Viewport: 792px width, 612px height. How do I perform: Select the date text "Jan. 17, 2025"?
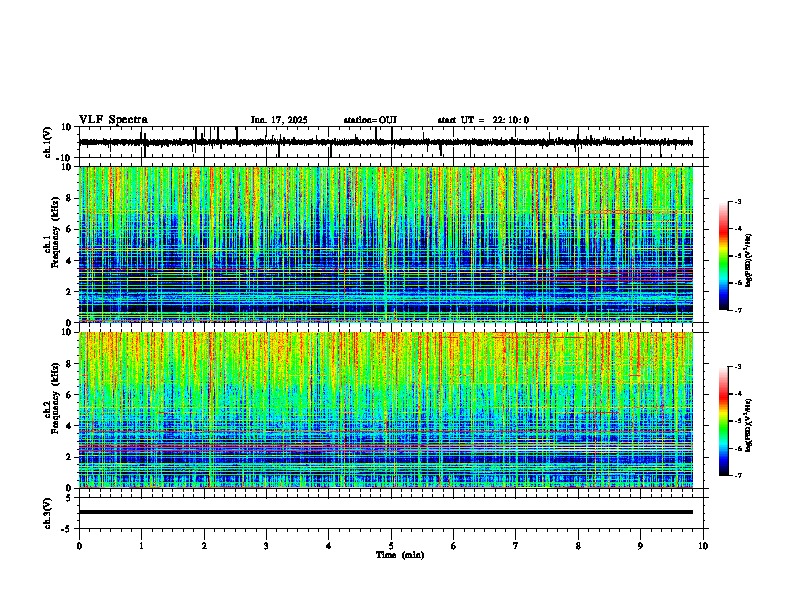click(279, 120)
